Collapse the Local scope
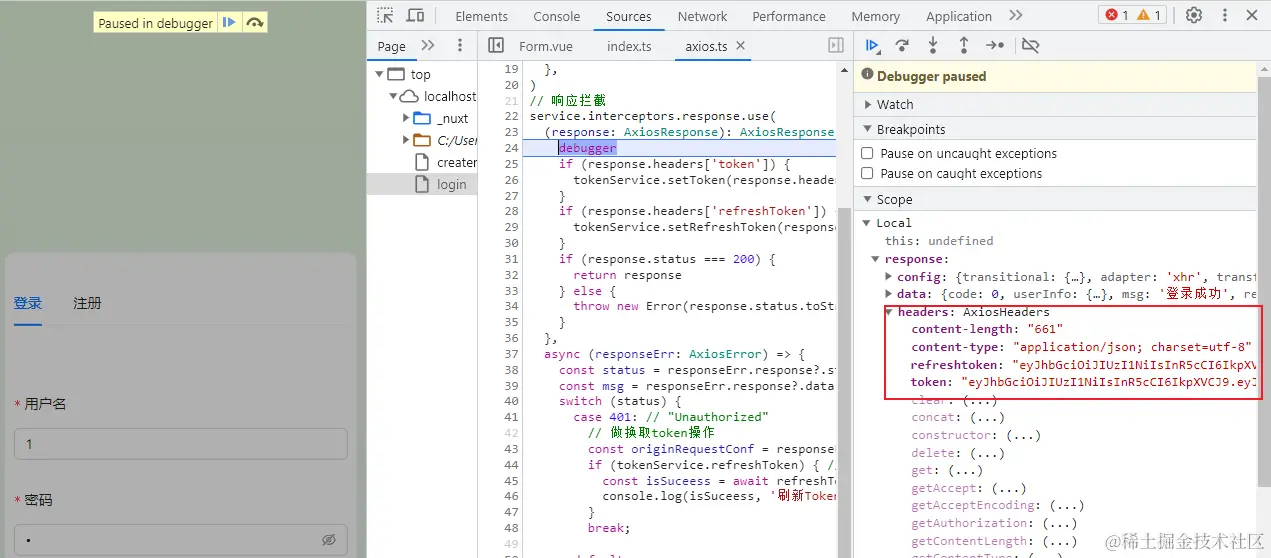Screen dimensions: 1271x558 click(867, 223)
